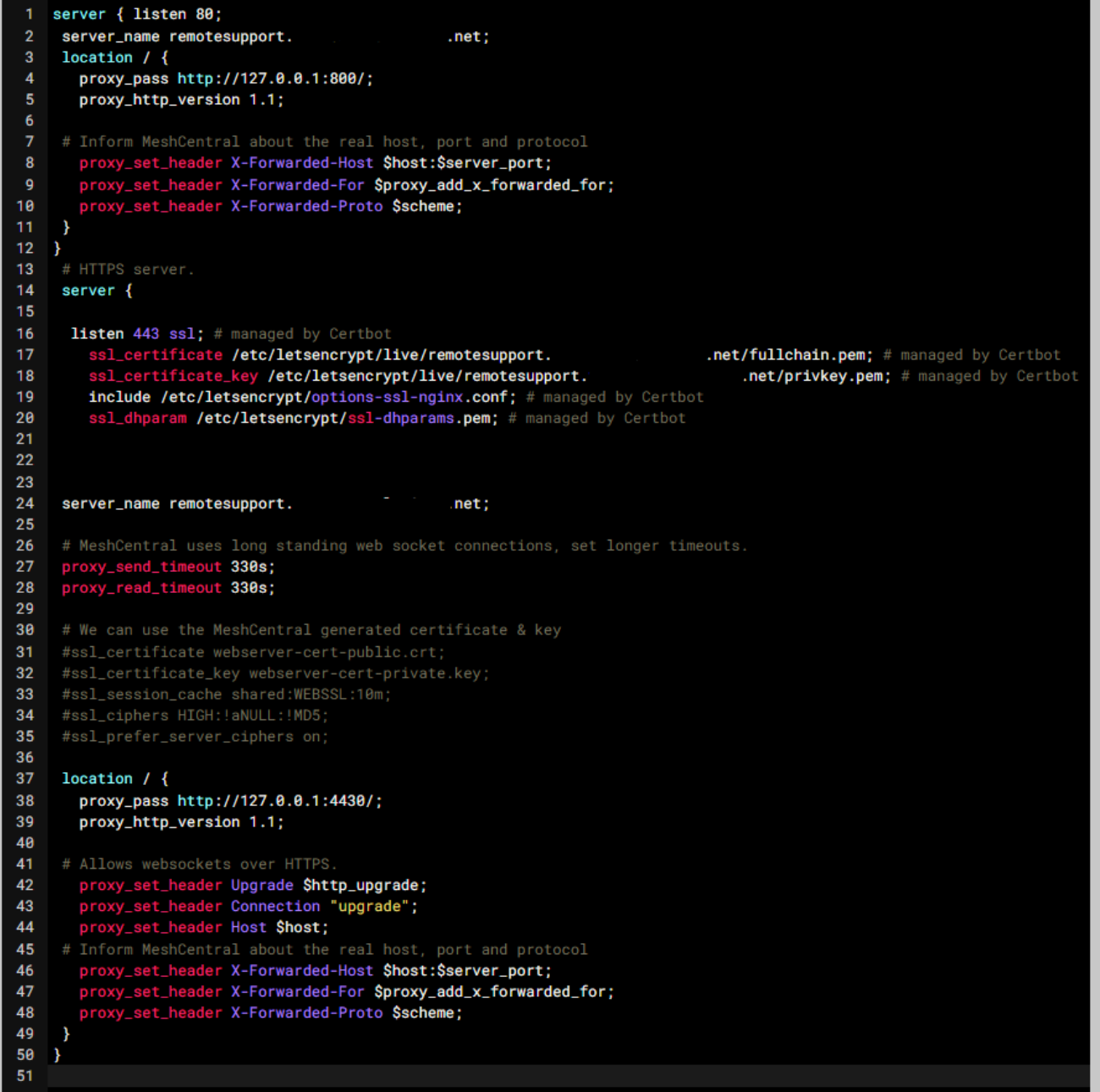This screenshot has height=1092, width=1100.
Task: Click the comment on line 7 about MeshCentral
Action: [325, 142]
